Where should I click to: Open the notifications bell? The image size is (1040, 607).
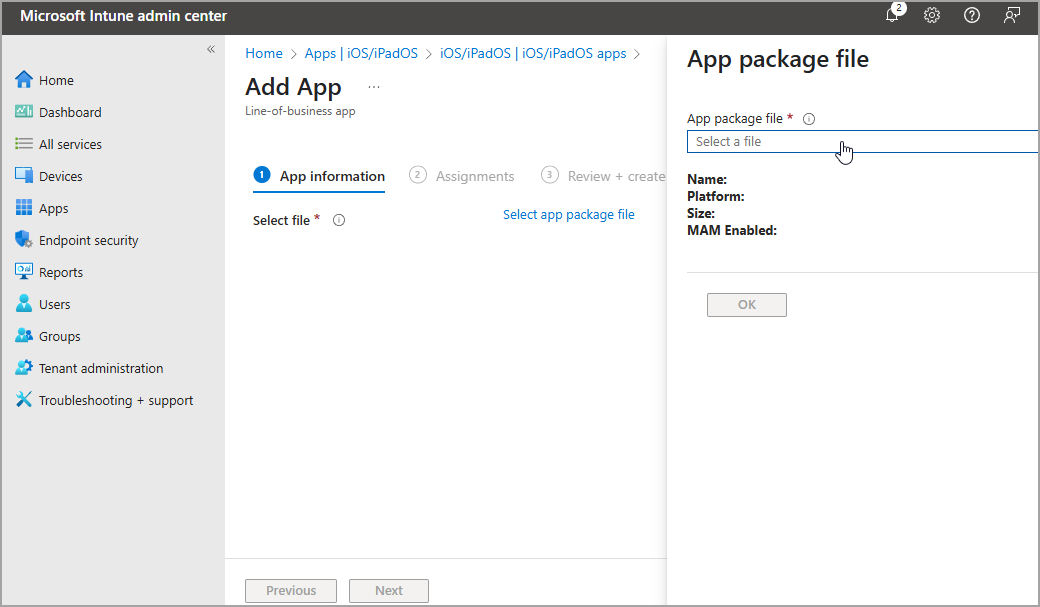[892, 16]
